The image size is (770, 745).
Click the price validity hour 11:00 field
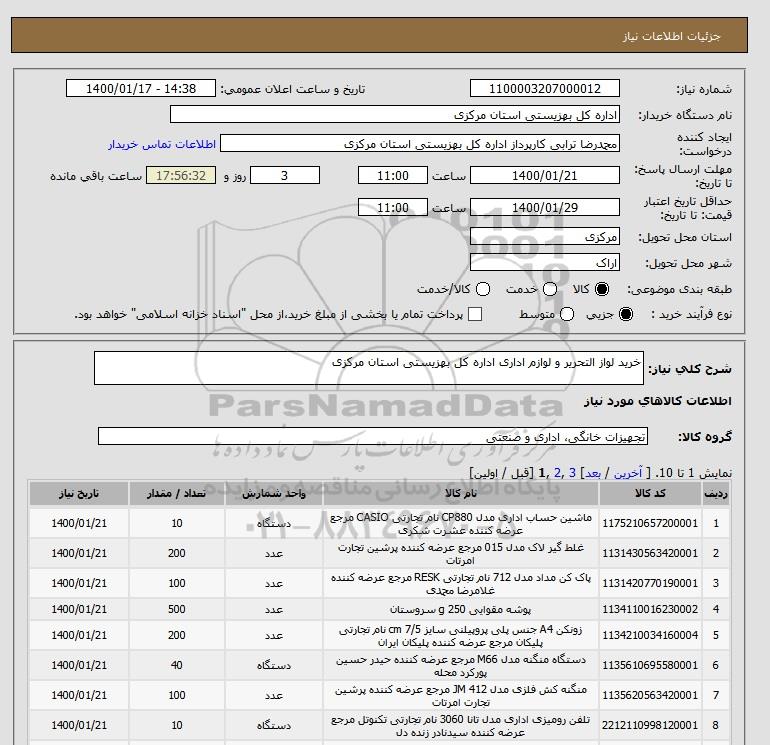click(x=393, y=207)
